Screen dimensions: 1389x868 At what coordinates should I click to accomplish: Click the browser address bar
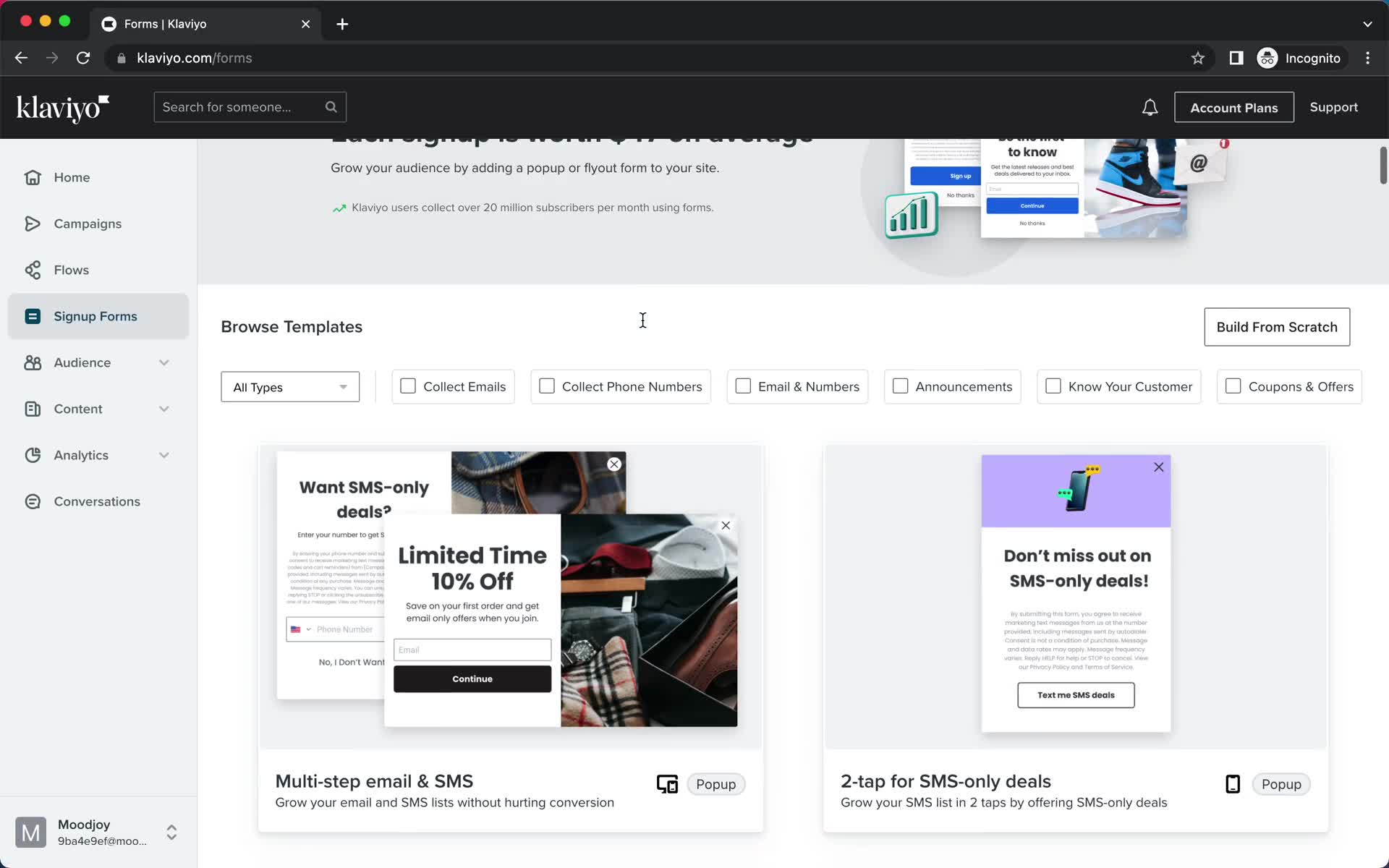(x=658, y=58)
